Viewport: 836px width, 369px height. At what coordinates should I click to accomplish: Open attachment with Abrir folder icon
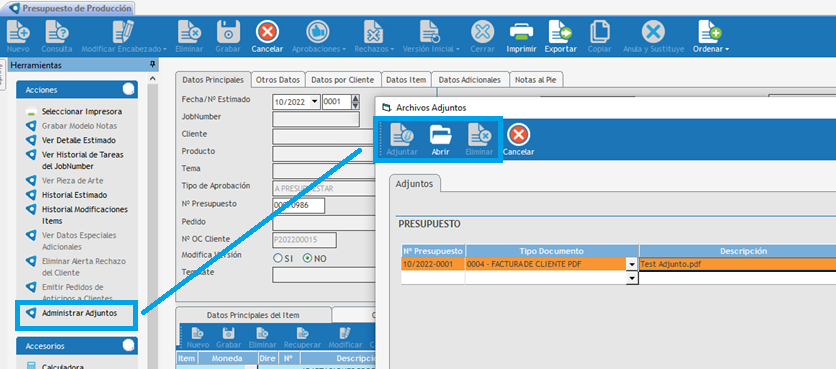441,135
